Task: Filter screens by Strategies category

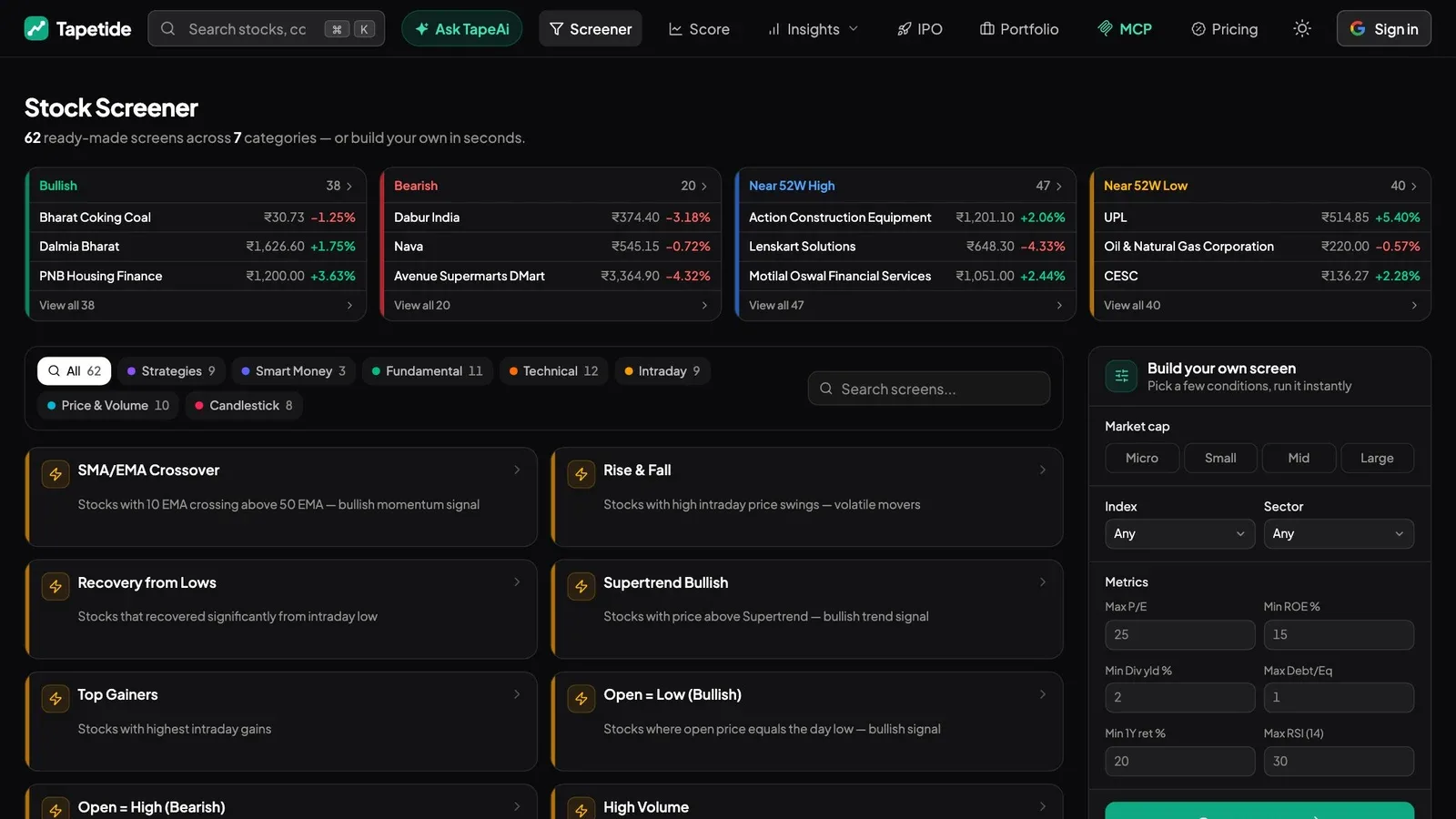Action: pyautogui.click(x=171, y=371)
